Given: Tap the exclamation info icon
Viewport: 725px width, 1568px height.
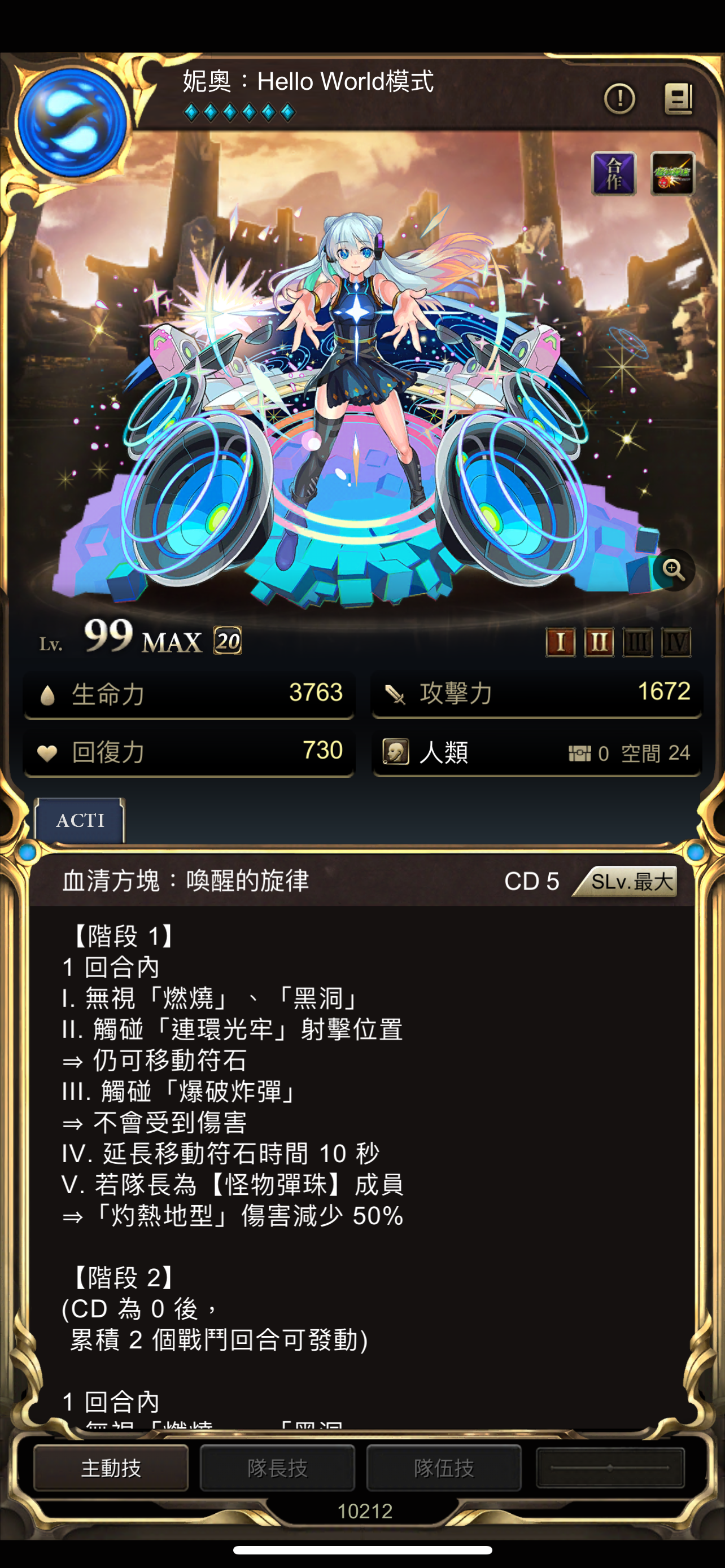Looking at the screenshot, I should [619, 98].
